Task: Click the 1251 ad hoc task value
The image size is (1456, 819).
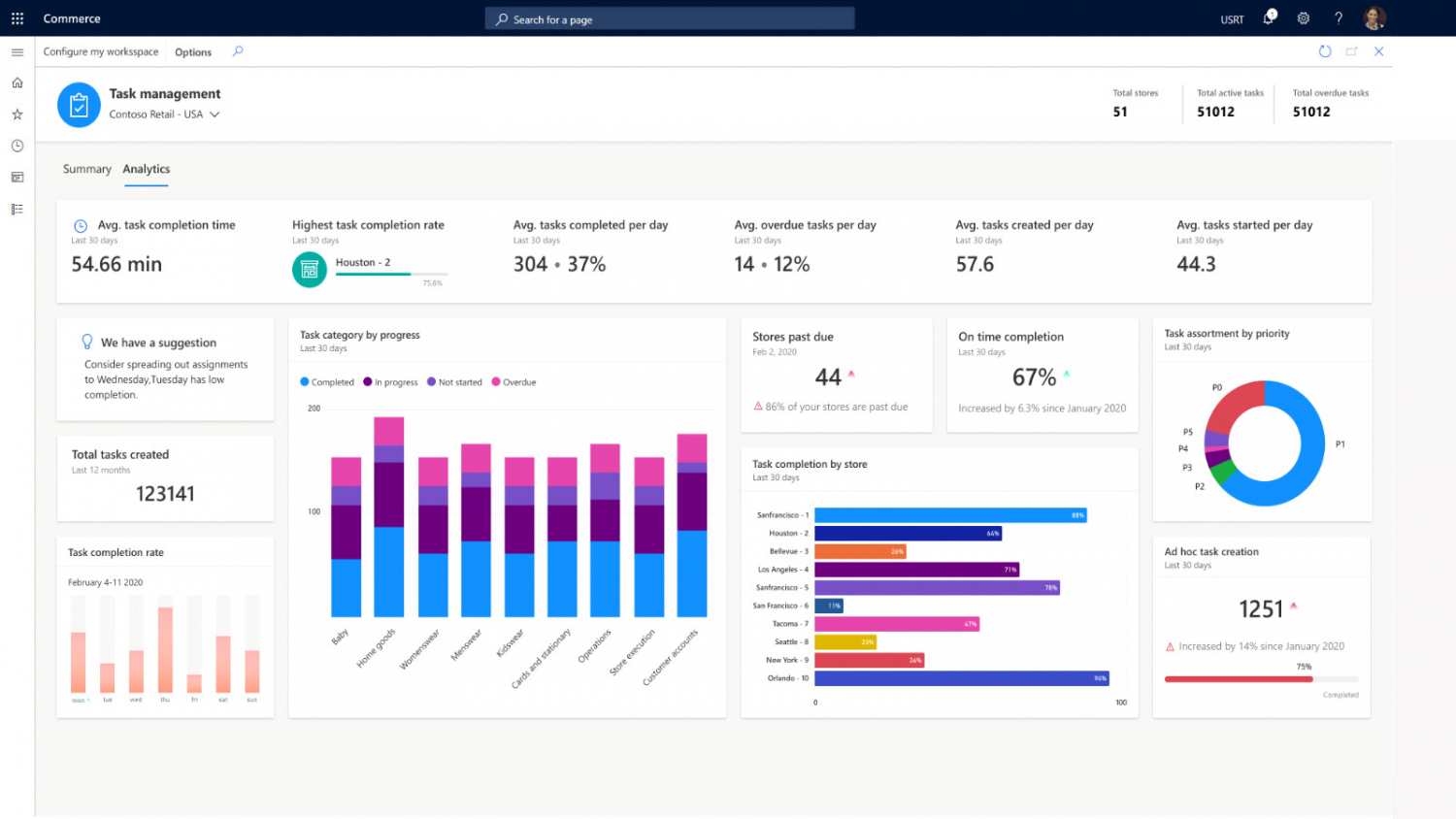Action: tap(1261, 608)
